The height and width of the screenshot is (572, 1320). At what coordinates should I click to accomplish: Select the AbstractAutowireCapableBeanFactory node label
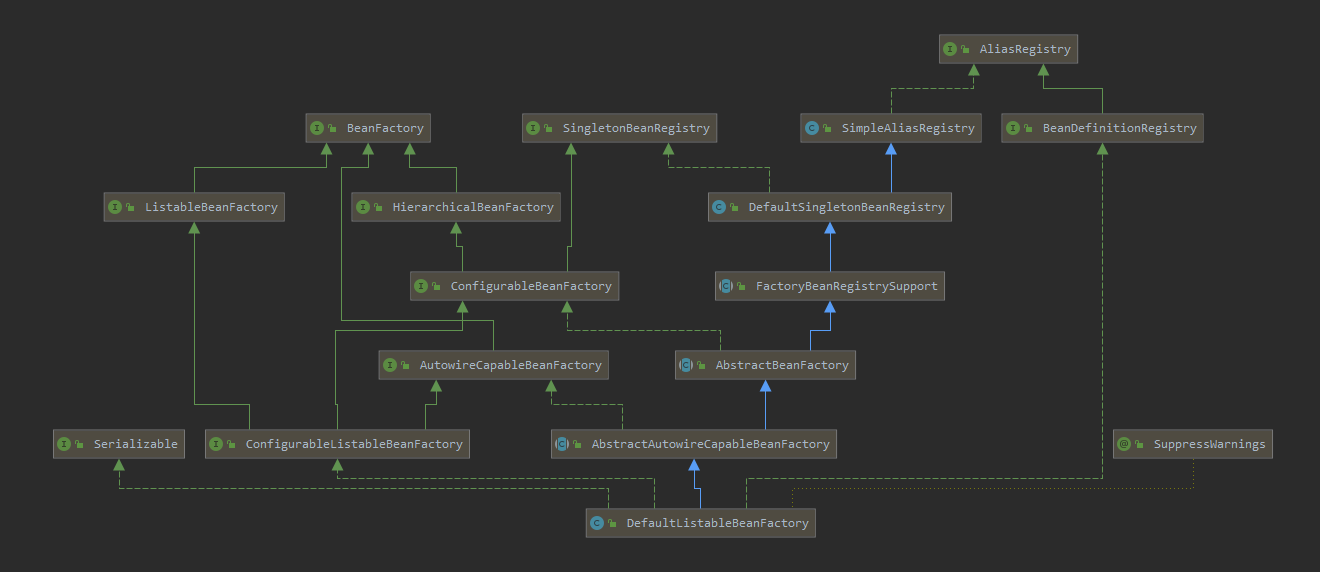(710, 444)
